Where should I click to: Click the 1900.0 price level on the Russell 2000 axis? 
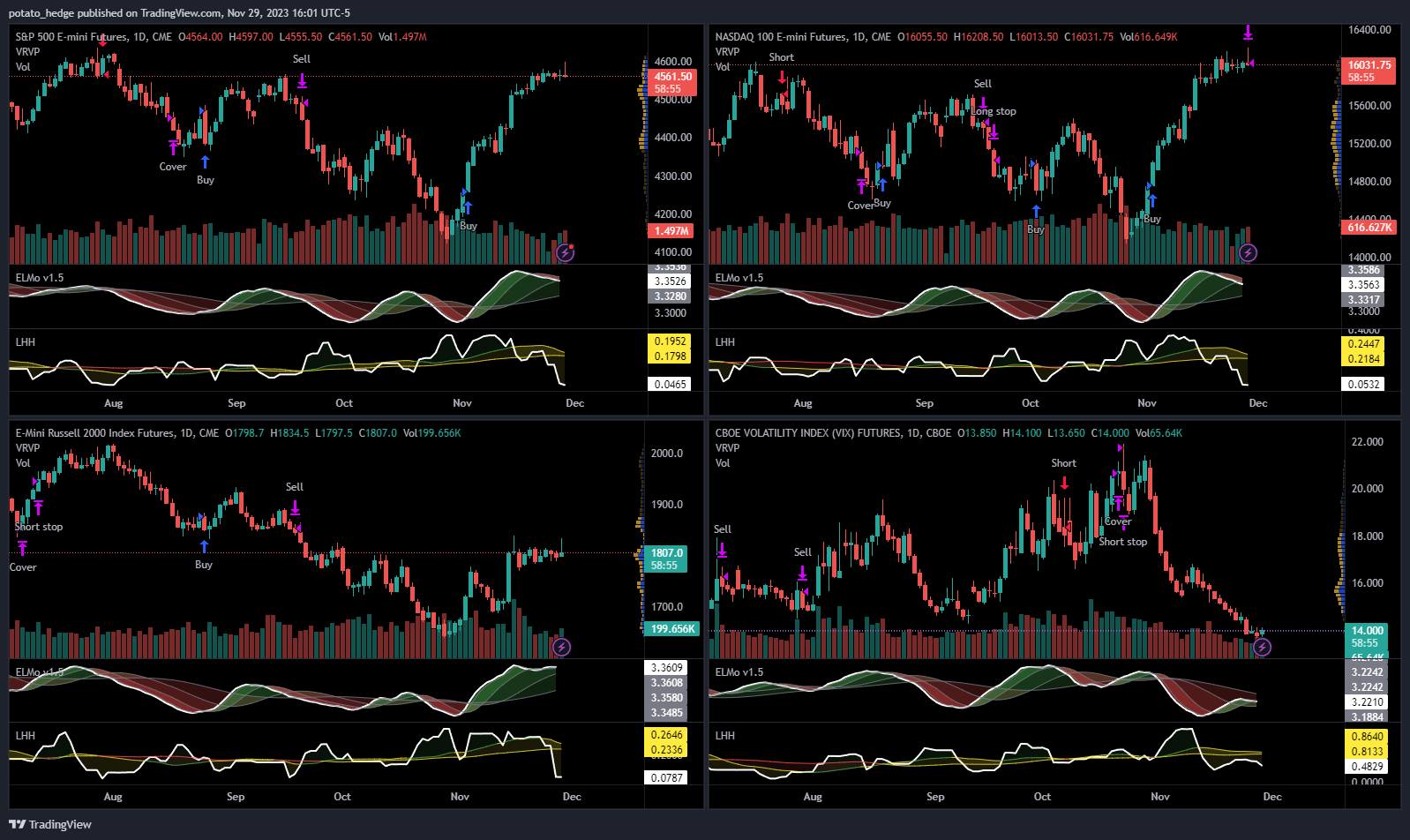click(666, 505)
